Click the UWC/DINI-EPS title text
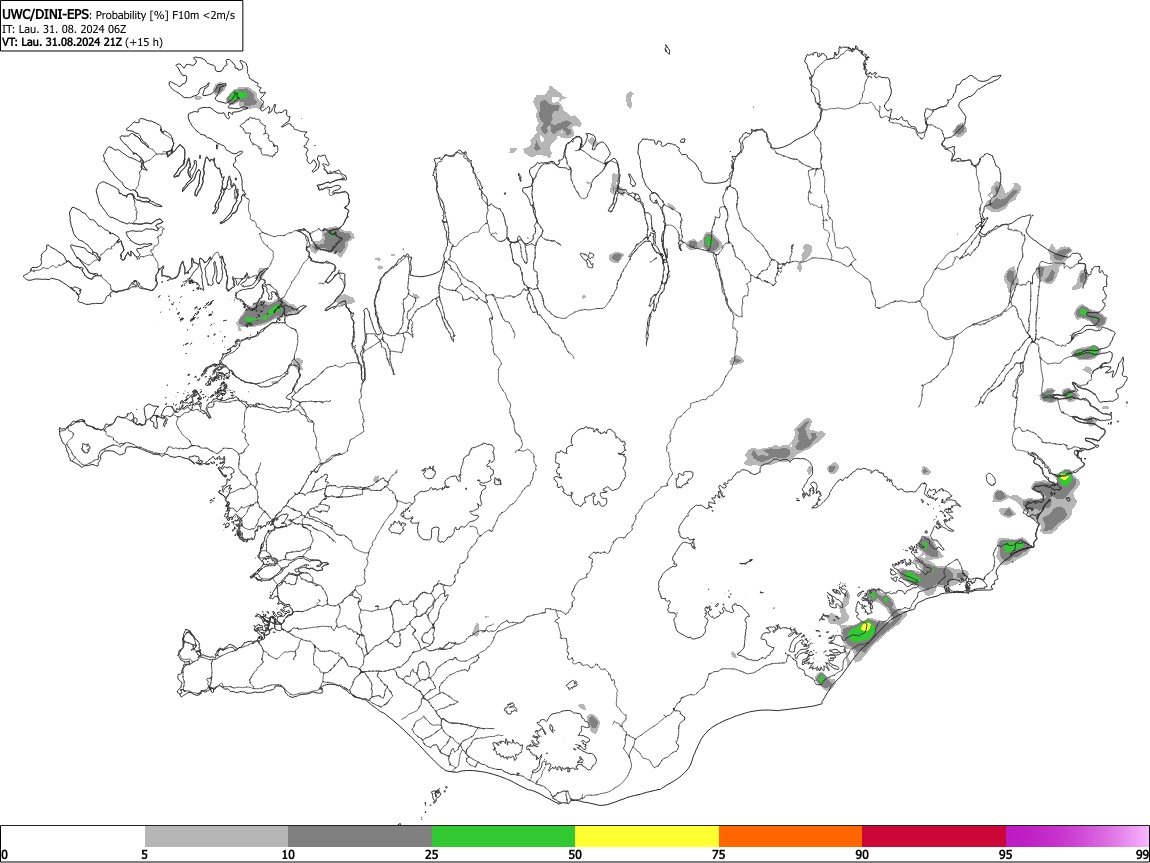The height and width of the screenshot is (863, 1150). (x=45, y=15)
